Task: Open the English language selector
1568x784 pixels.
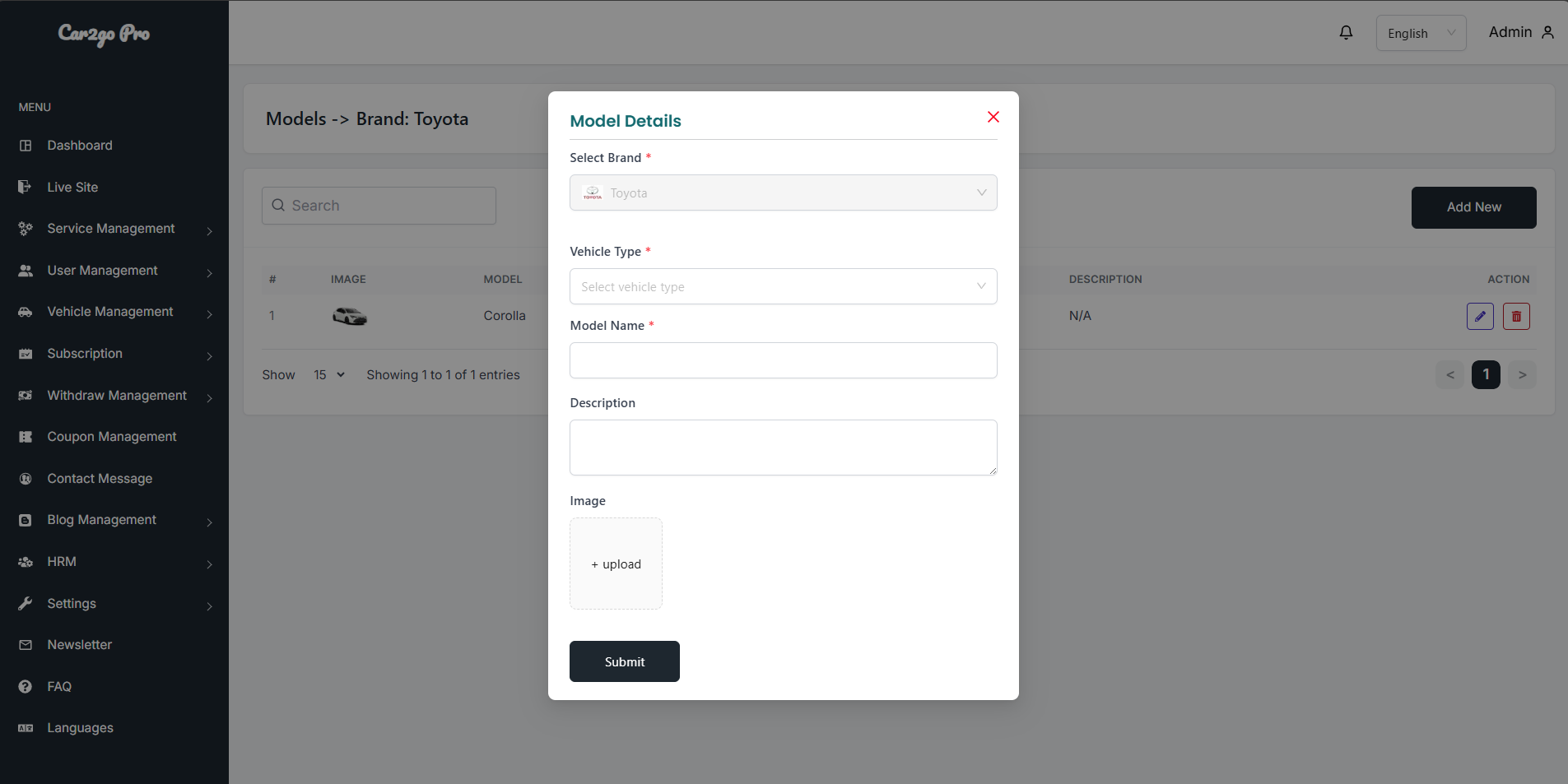Action: pyautogui.click(x=1421, y=33)
